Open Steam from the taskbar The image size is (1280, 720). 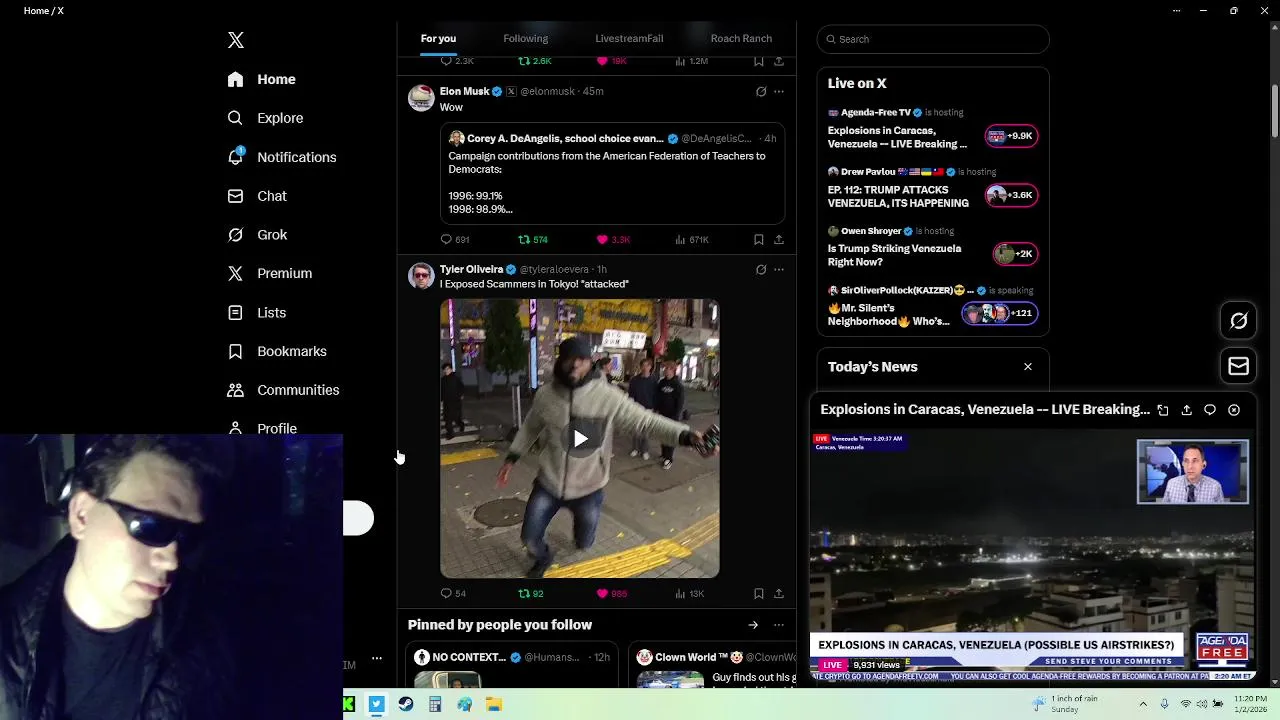coord(406,705)
